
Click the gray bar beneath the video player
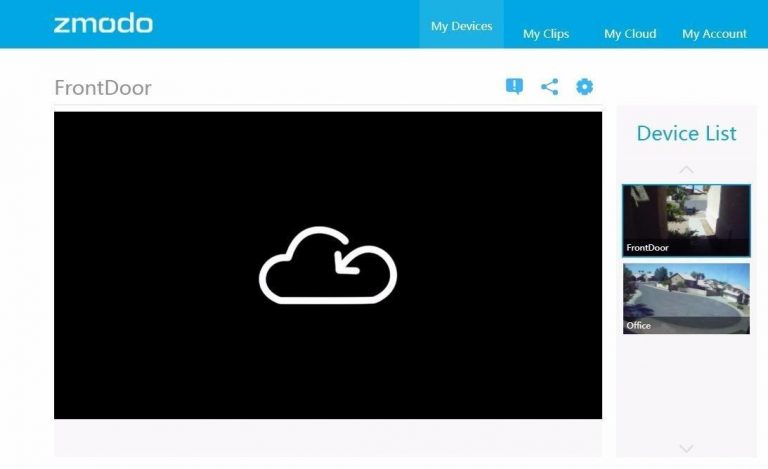pyautogui.click(x=328, y=437)
